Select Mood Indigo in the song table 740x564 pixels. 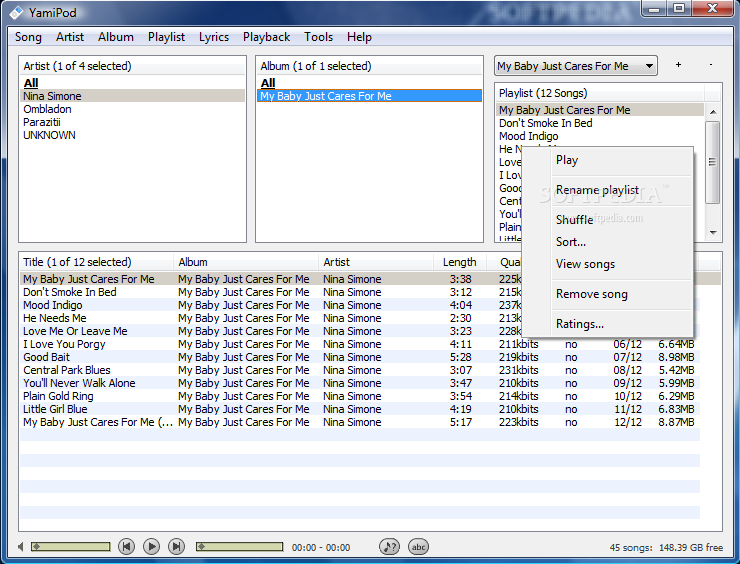pos(271,305)
